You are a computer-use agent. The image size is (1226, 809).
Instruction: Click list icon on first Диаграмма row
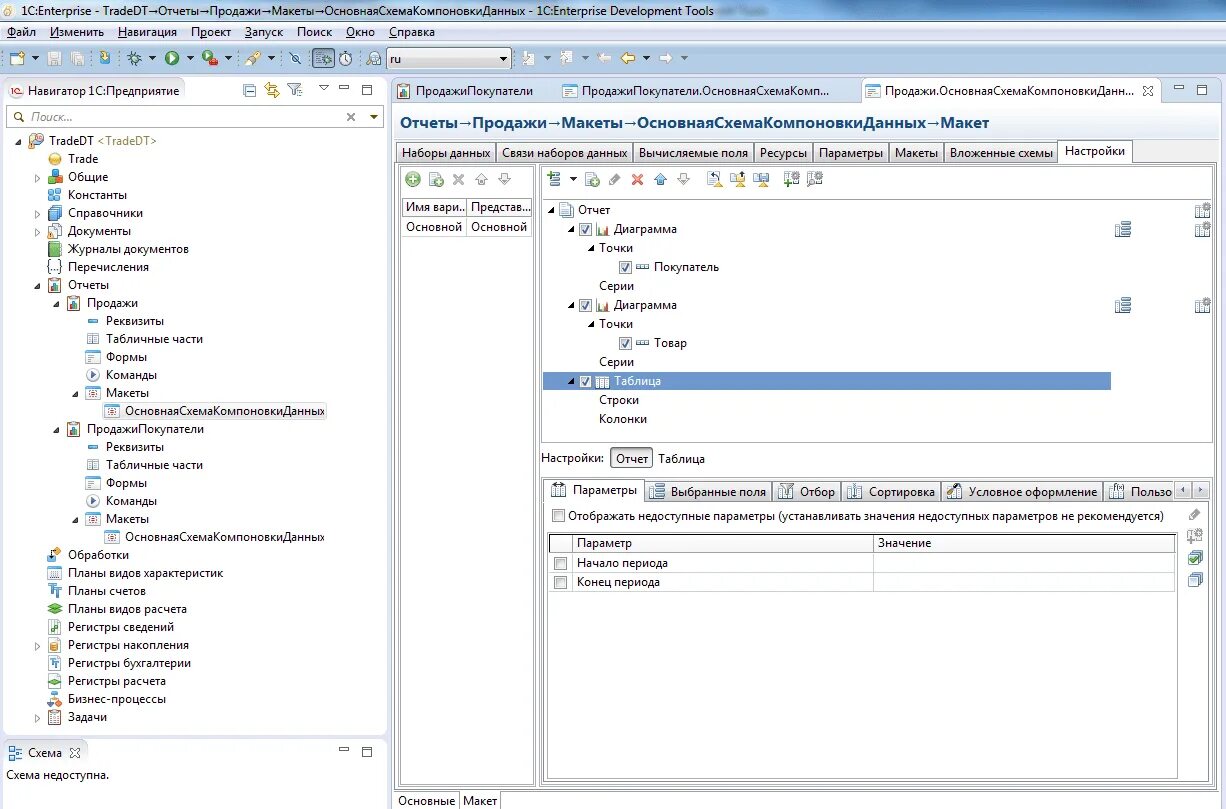pos(1123,229)
